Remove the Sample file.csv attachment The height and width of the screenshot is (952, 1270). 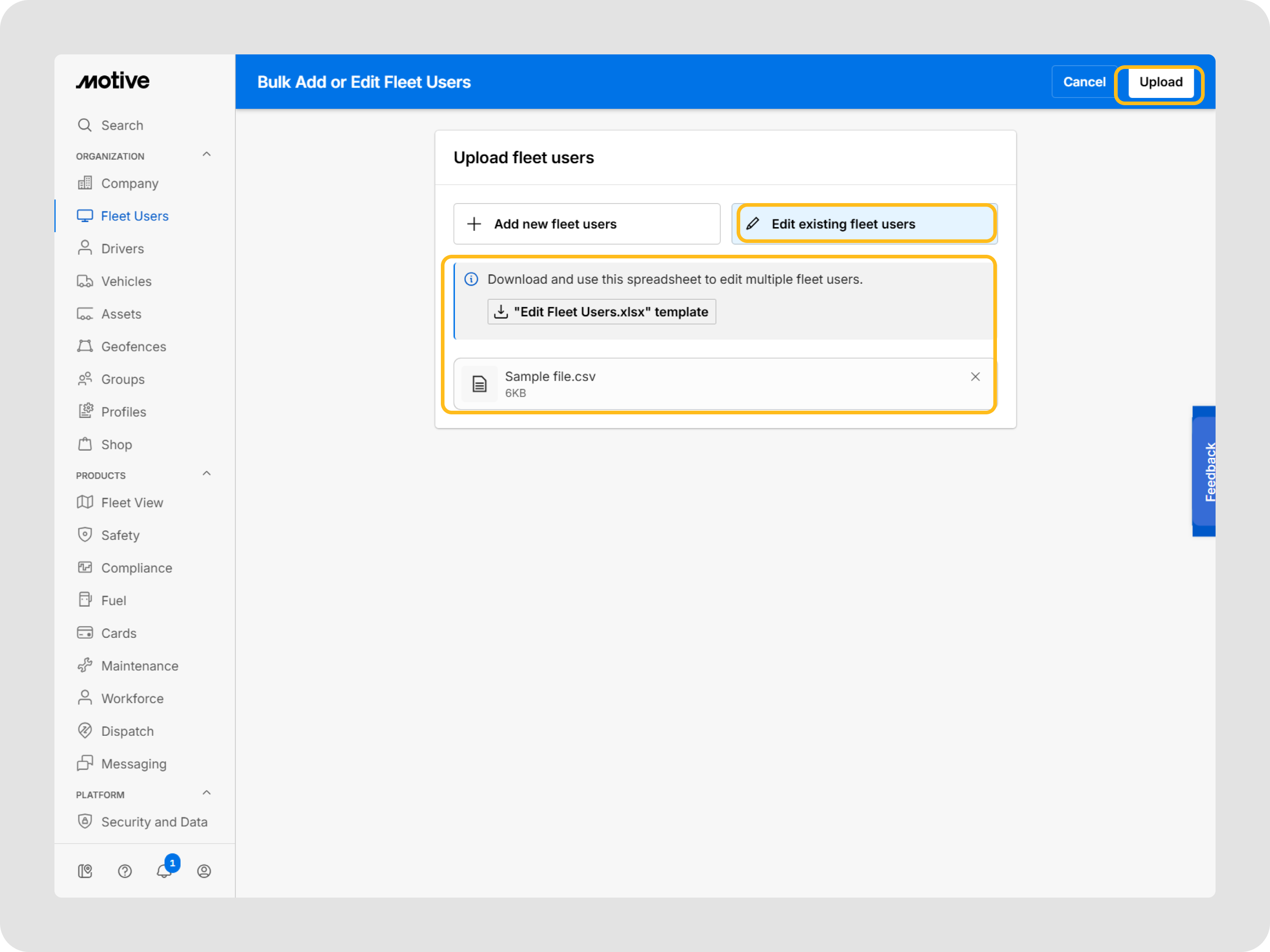(975, 376)
